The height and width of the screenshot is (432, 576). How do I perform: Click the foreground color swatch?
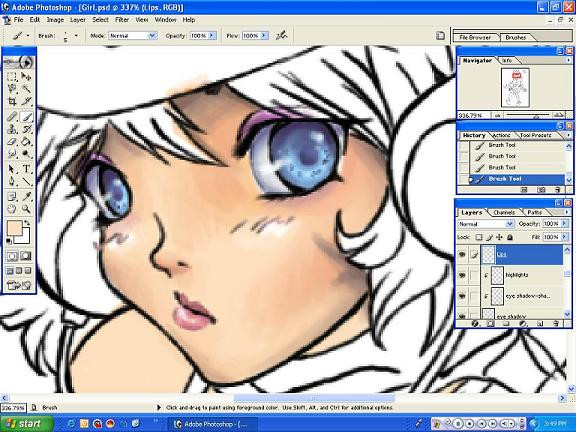(14, 227)
